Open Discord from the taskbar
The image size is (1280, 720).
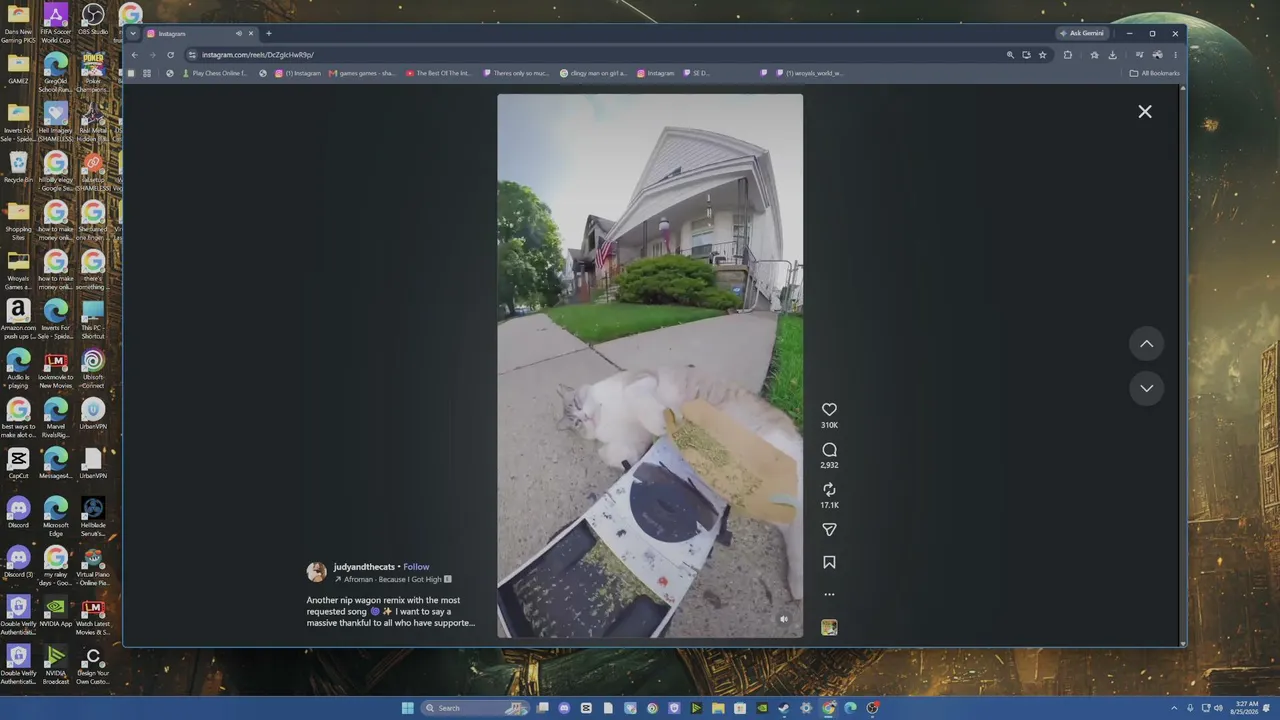pos(564,708)
